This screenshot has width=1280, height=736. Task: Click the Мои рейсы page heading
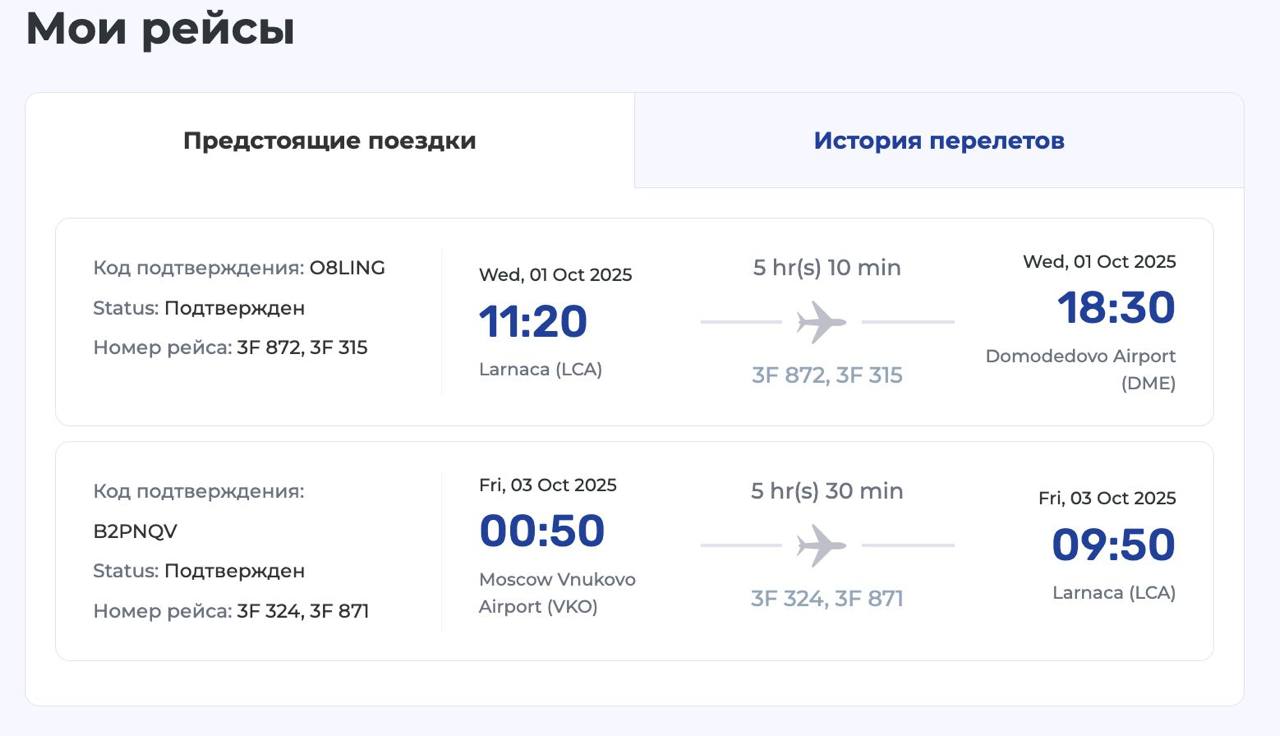click(x=160, y=28)
